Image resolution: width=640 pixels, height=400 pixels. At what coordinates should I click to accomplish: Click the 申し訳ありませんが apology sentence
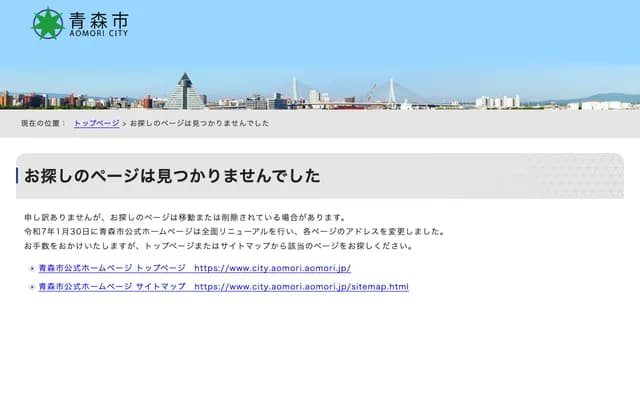(185, 217)
